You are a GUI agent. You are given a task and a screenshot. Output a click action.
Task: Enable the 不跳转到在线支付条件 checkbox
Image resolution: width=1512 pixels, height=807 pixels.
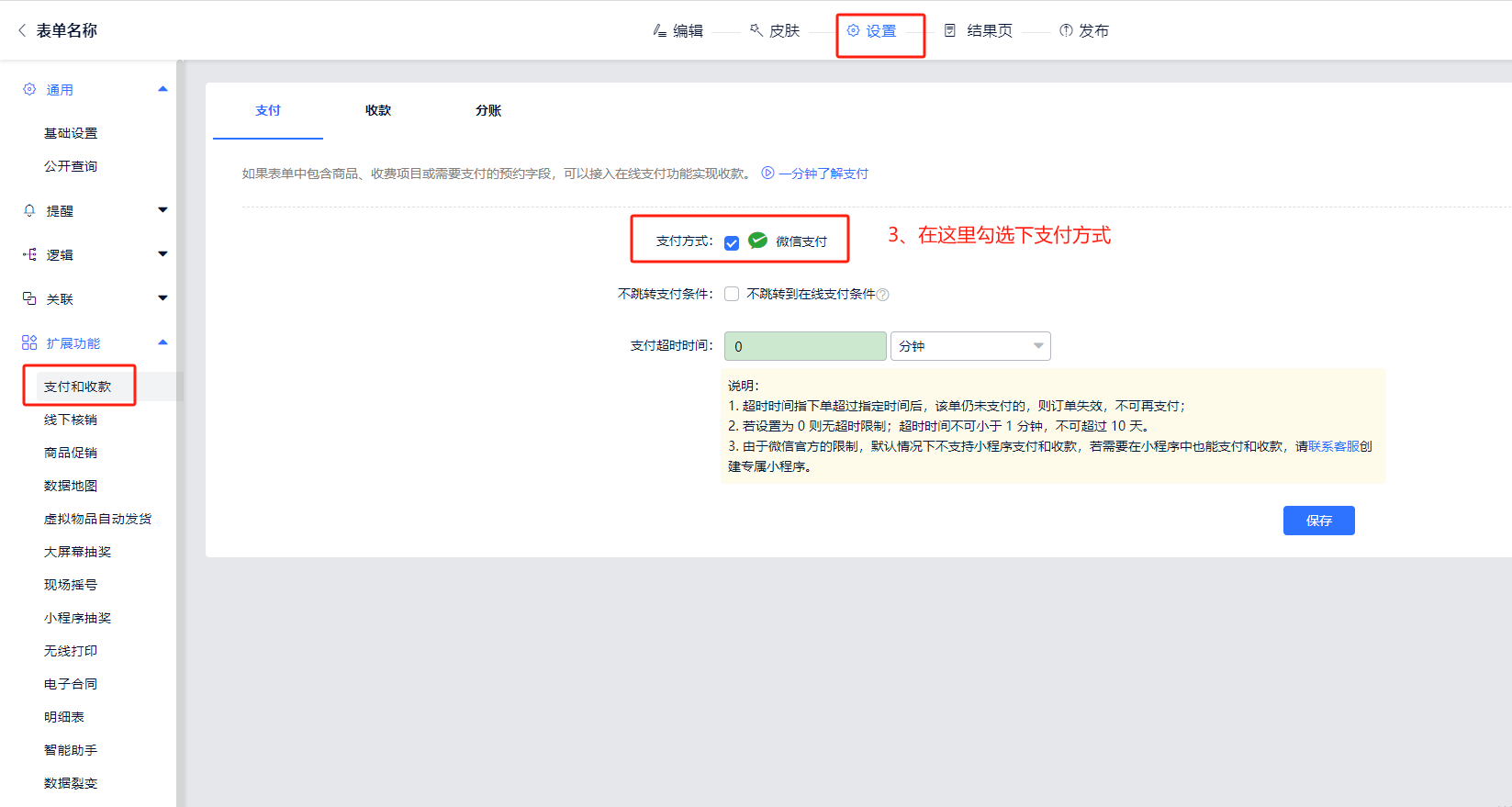click(732, 294)
